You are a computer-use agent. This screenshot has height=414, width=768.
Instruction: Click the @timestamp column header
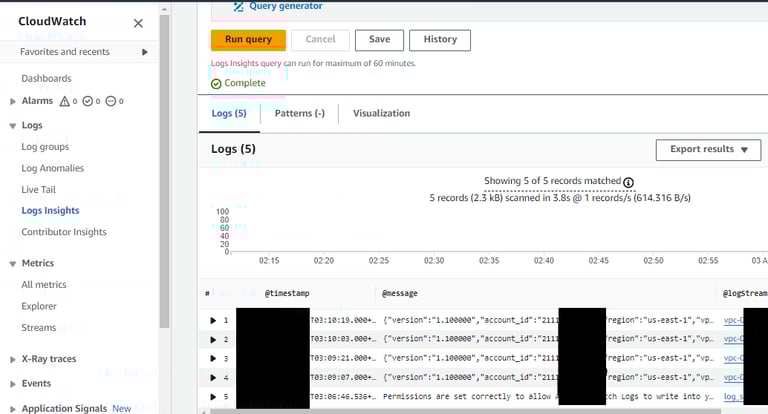pyautogui.click(x=287, y=293)
